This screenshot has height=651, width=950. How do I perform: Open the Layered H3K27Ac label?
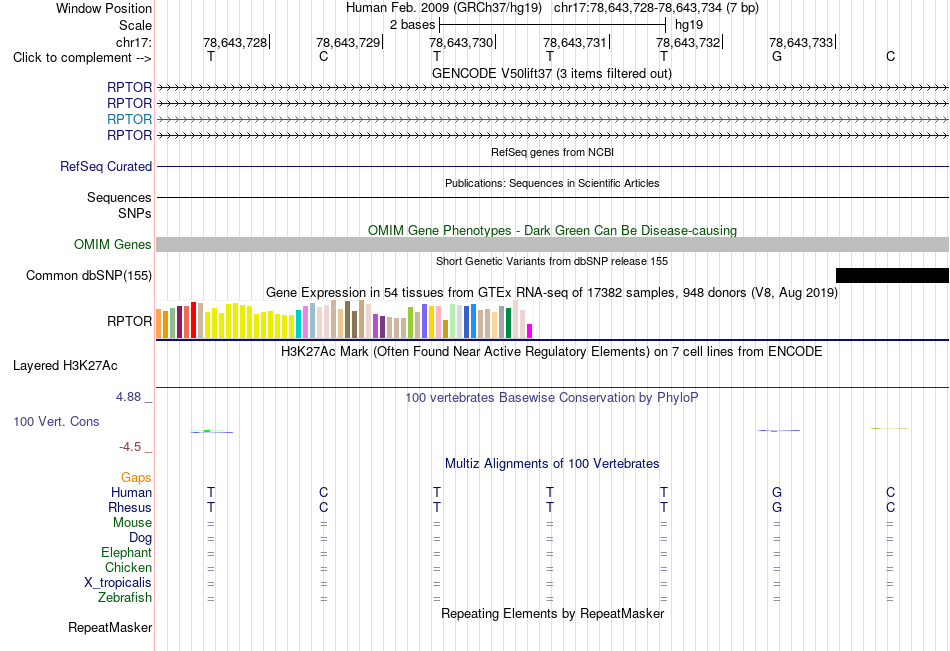coord(65,366)
